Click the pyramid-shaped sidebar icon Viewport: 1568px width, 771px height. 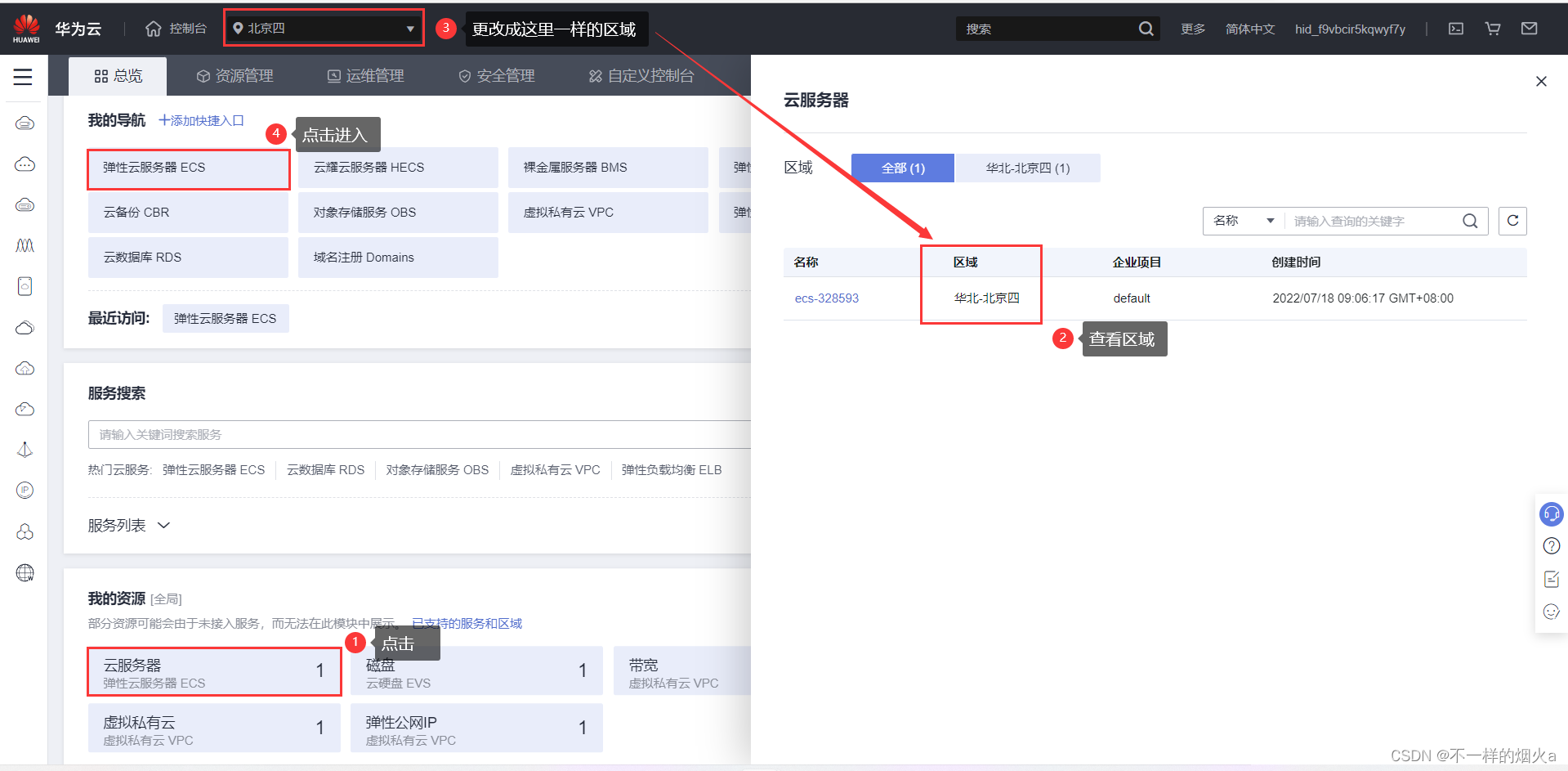click(x=25, y=450)
